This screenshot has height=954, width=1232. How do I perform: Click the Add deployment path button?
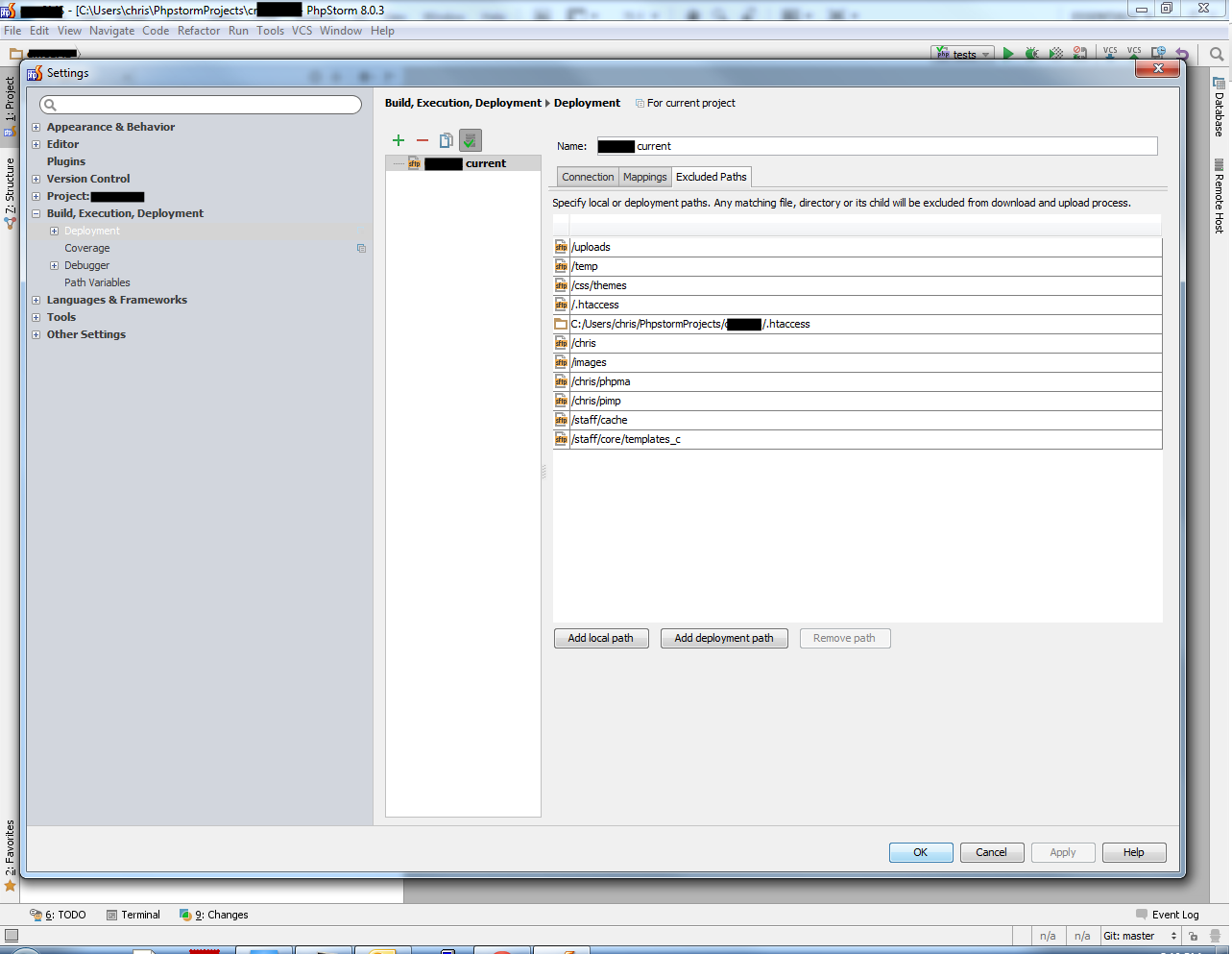(x=723, y=638)
